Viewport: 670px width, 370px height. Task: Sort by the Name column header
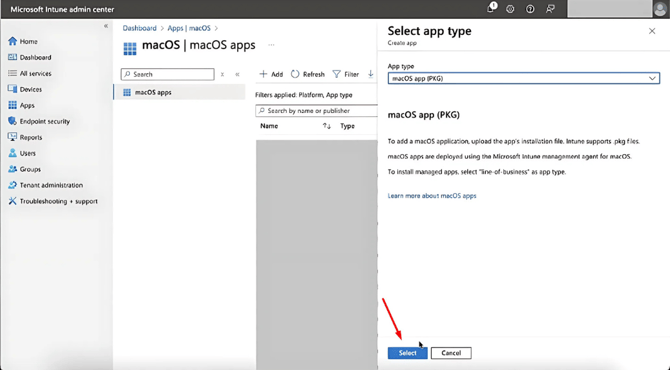click(269, 126)
